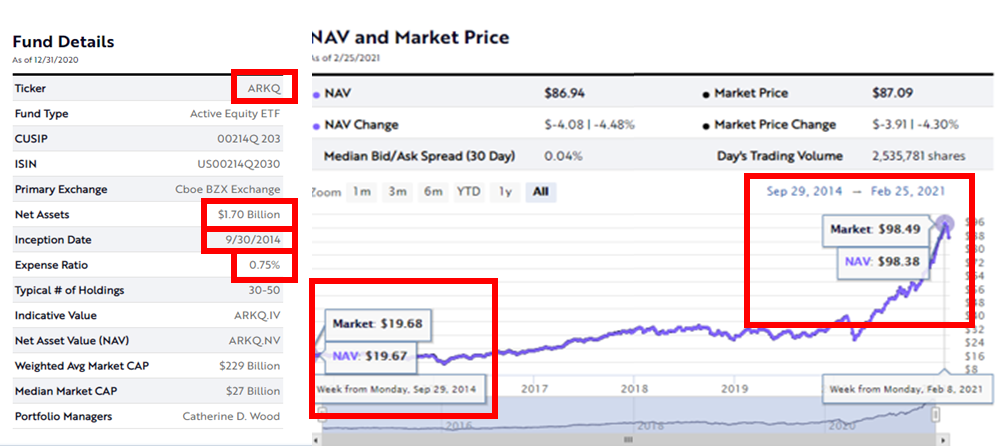This screenshot has width=1003, height=446.
Task: Click the scrollbar right arrow under chart
Action: (x=944, y=440)
